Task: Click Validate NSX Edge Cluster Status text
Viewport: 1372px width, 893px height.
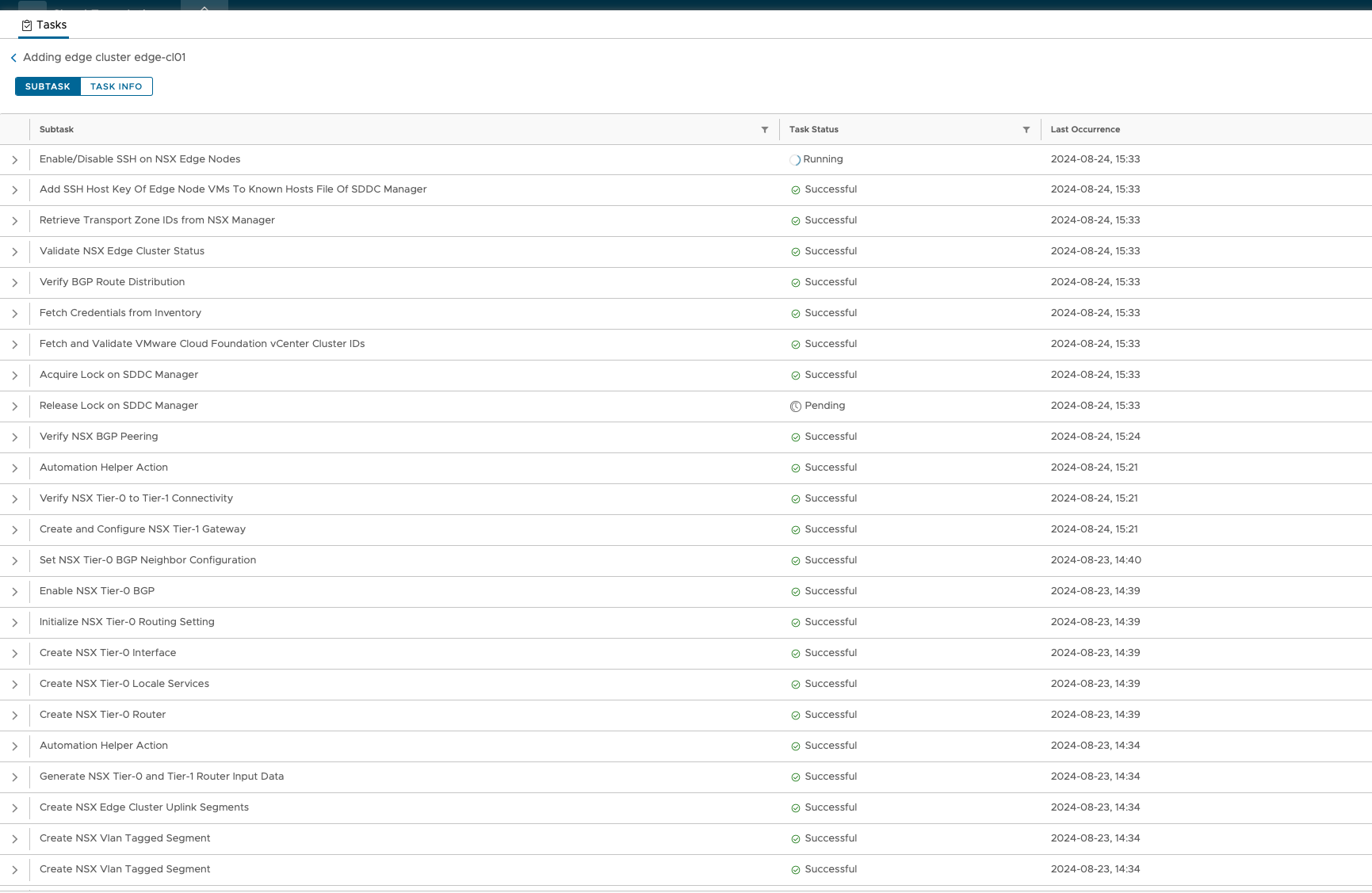Action: 122,251
